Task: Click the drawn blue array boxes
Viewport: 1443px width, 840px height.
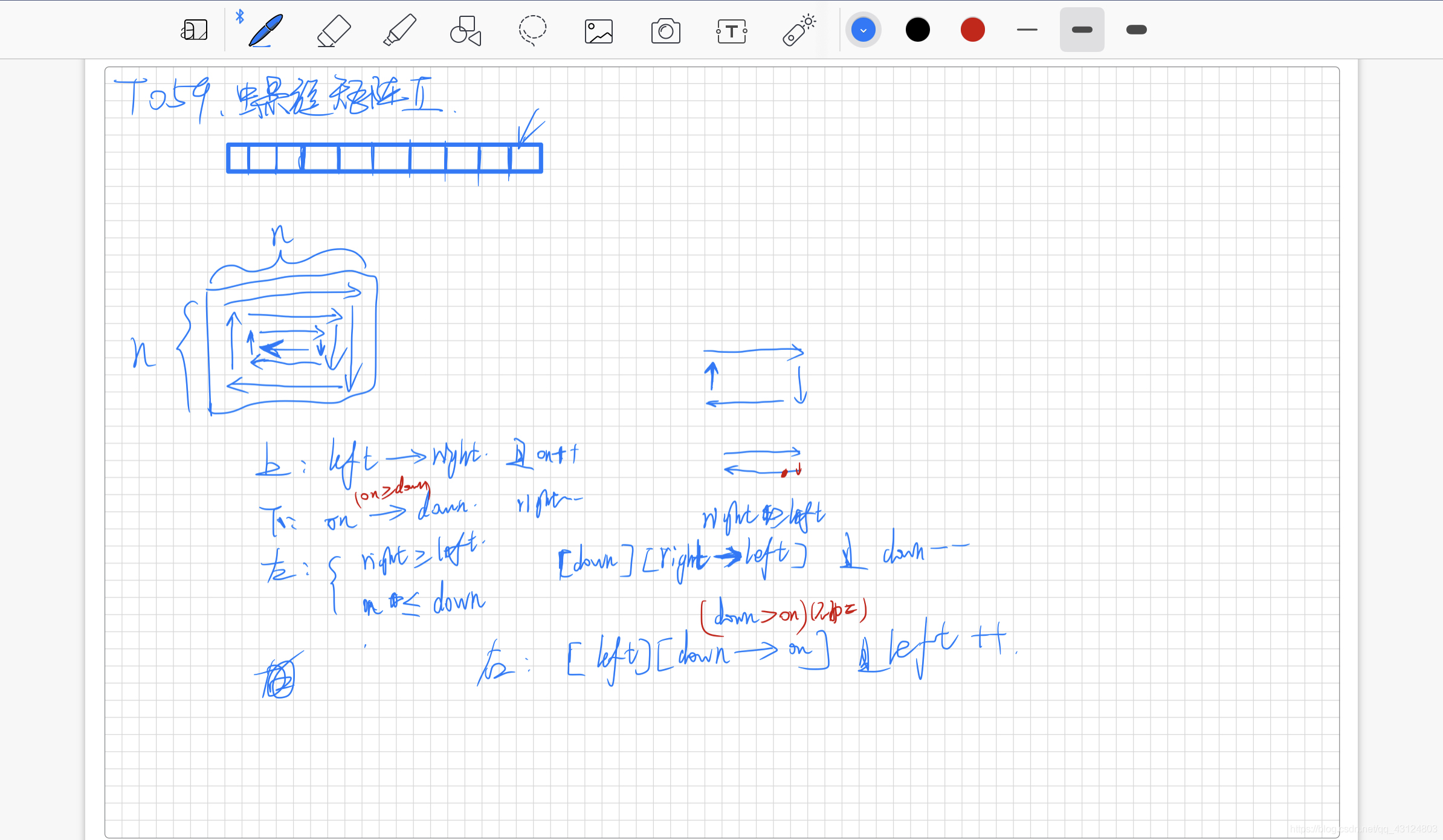Action: pyautogui.click(x=384, y=158)
